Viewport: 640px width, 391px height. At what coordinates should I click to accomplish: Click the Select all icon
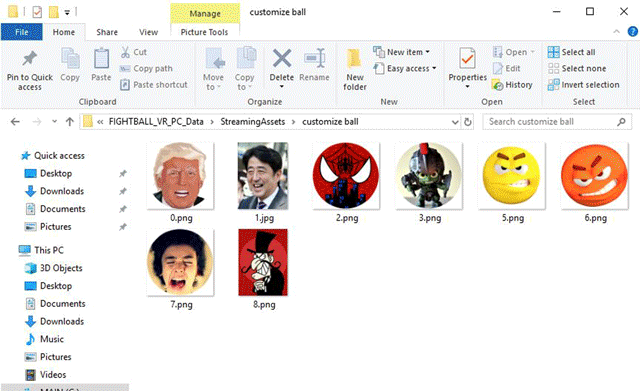point(553,52)
